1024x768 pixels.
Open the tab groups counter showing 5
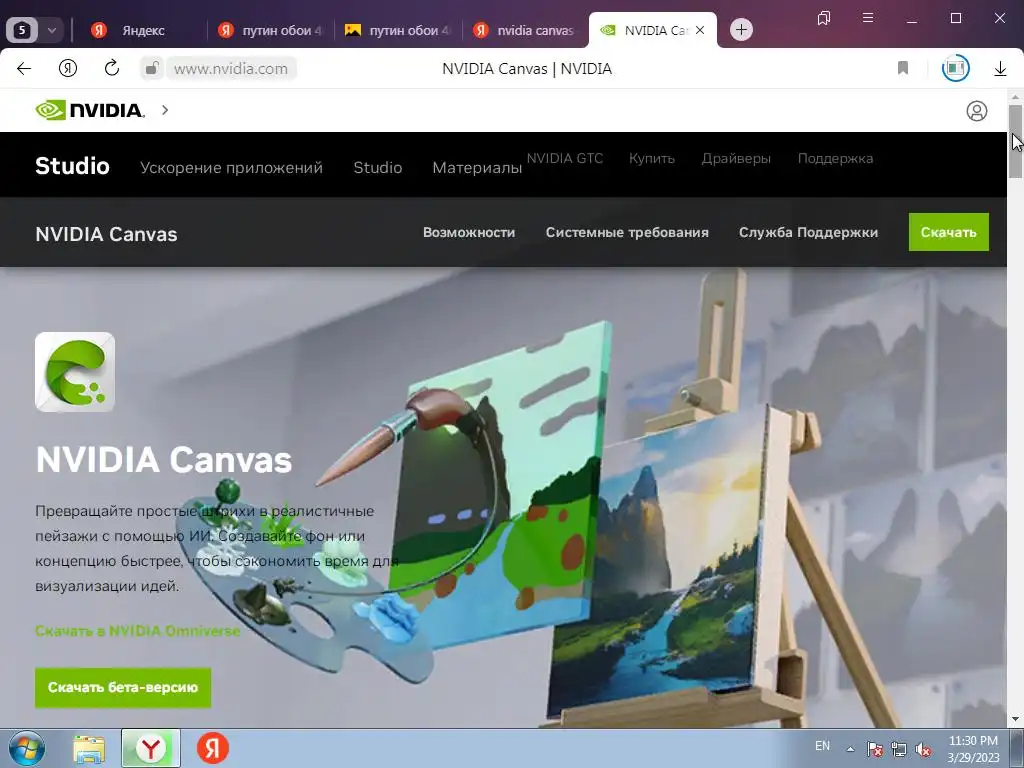click(x=22, y=30)
